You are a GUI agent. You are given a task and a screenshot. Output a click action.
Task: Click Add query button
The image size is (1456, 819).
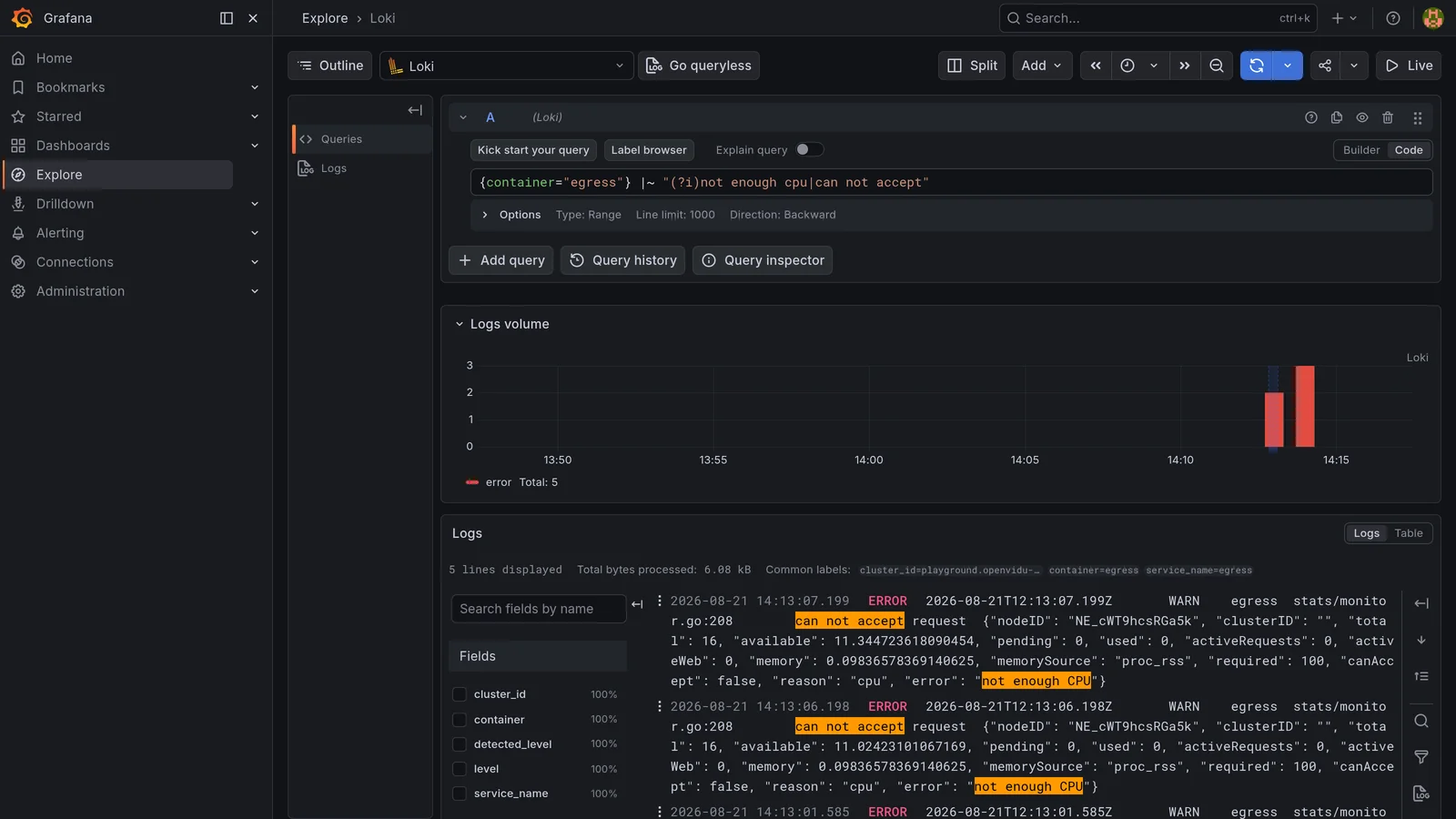[x=501, y=260]
